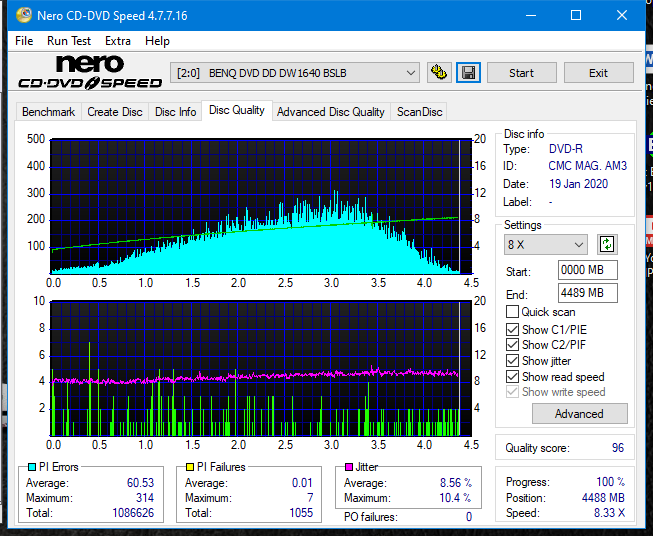This screenshot has height=536, width=653.
Task: Switch to Advanced Disc Quality tab
Action: pyautogui.click(x=331, y=112)
